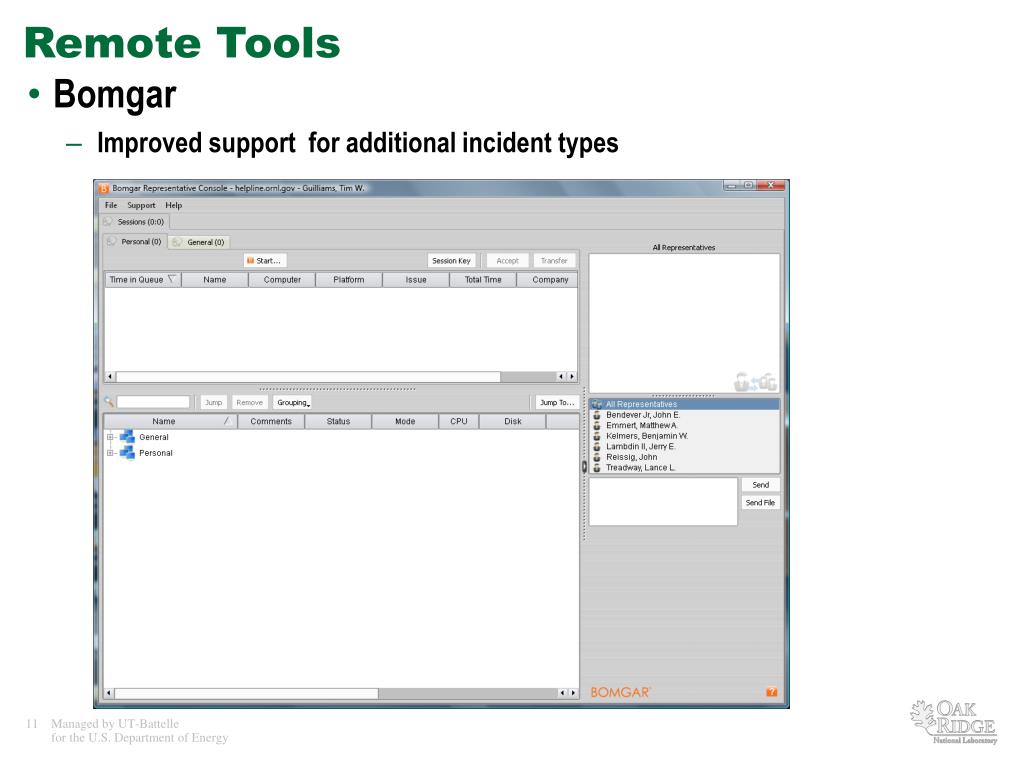This screenshot has height=768, width=1024.
Task: Click the jump list scrollbar left arrow
Action: (x=109, y=693)
